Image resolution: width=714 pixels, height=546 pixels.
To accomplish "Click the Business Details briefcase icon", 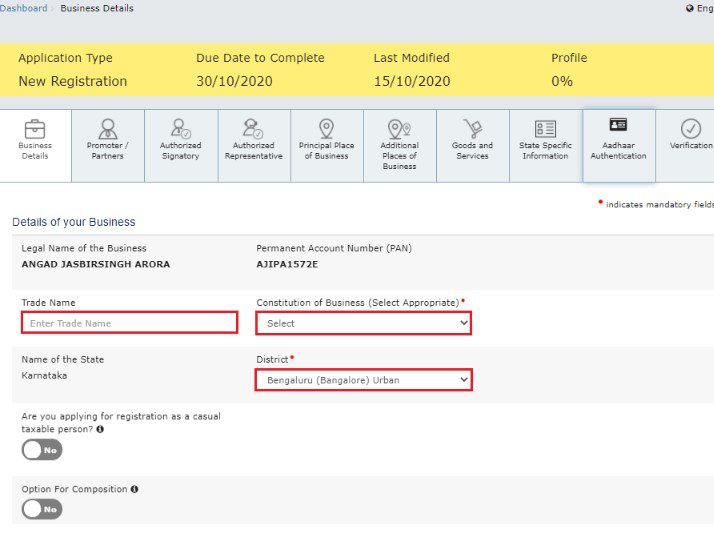I will 35,129.
